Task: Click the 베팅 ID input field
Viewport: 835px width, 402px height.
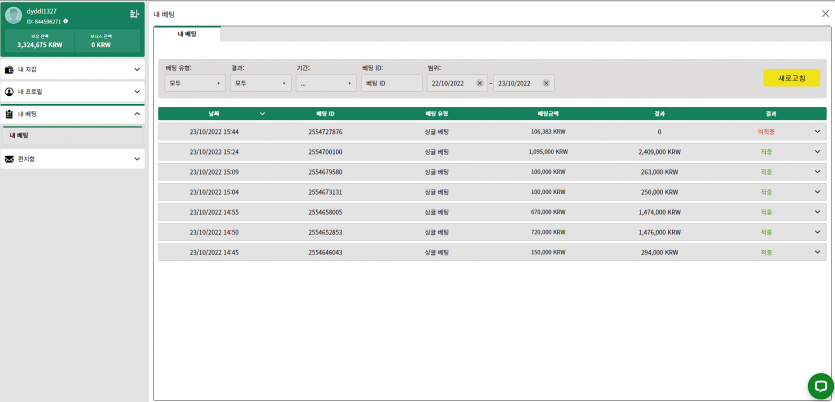Action: (392, 83)
